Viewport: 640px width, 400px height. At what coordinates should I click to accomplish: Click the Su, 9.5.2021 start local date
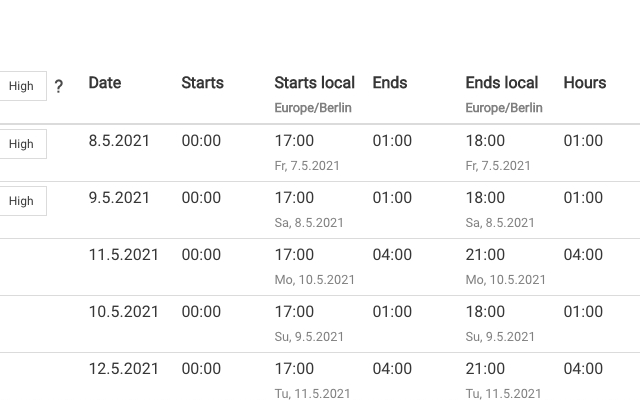click(x=309, y=337)
